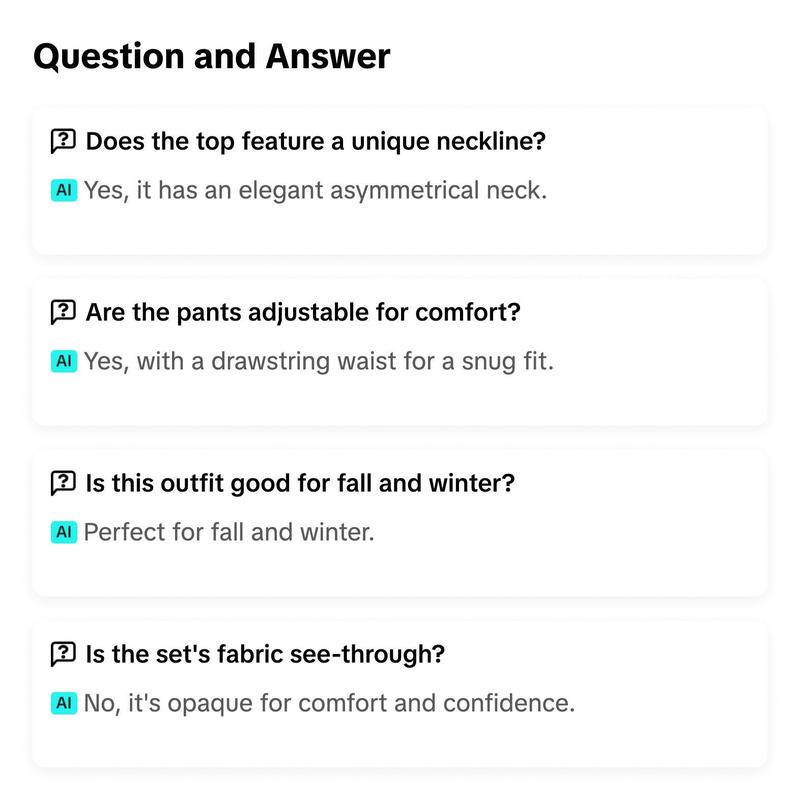Select answer about drawstring waist snug fit

(319, 361)
